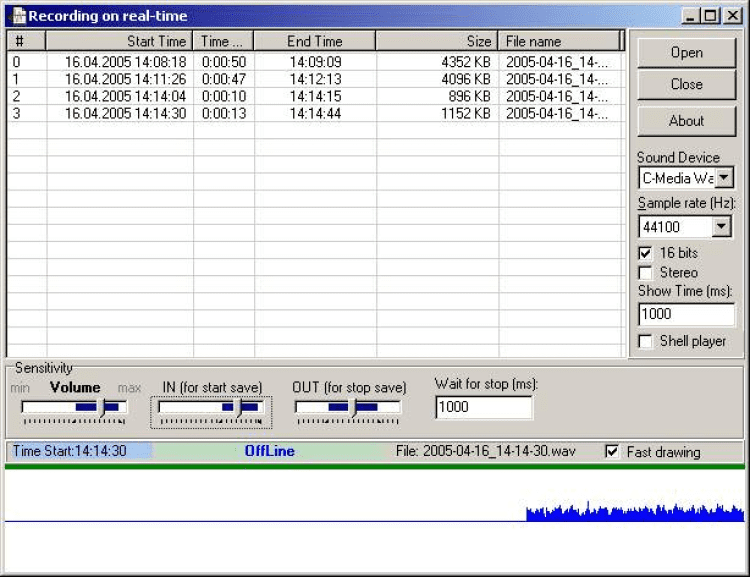
Task: Click the OffLine status indicator
Action: [269, 451]
